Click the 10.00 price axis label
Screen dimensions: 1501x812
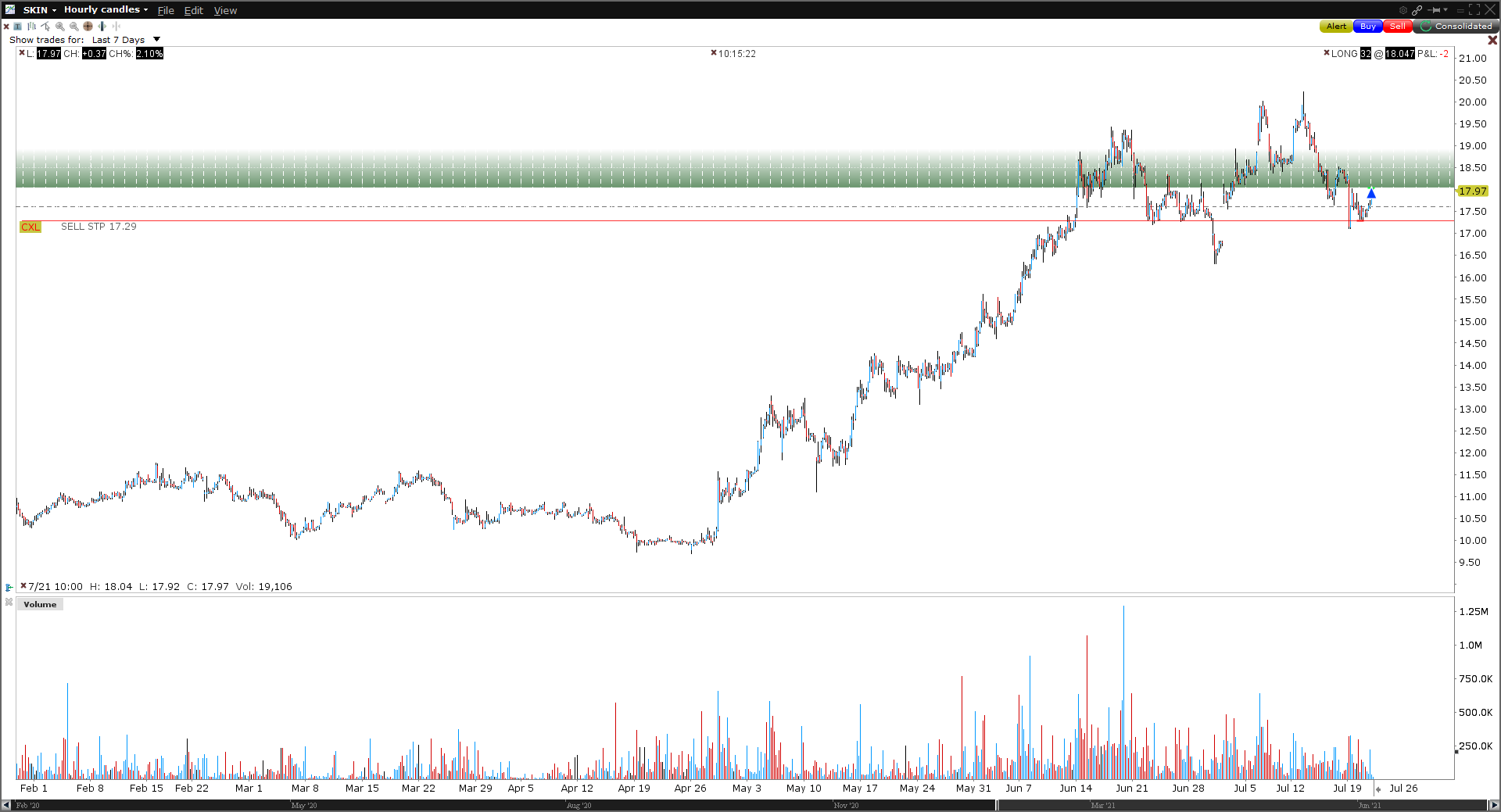[1473, 540]
